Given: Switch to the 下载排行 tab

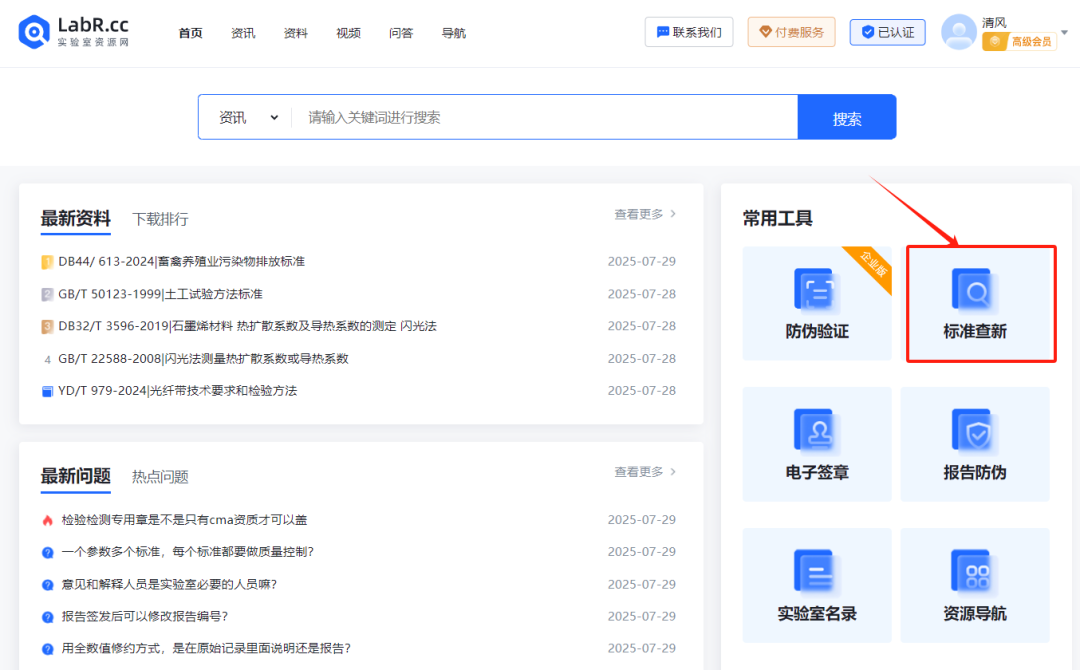Looking at the screenshot, I should click(160, 220).
